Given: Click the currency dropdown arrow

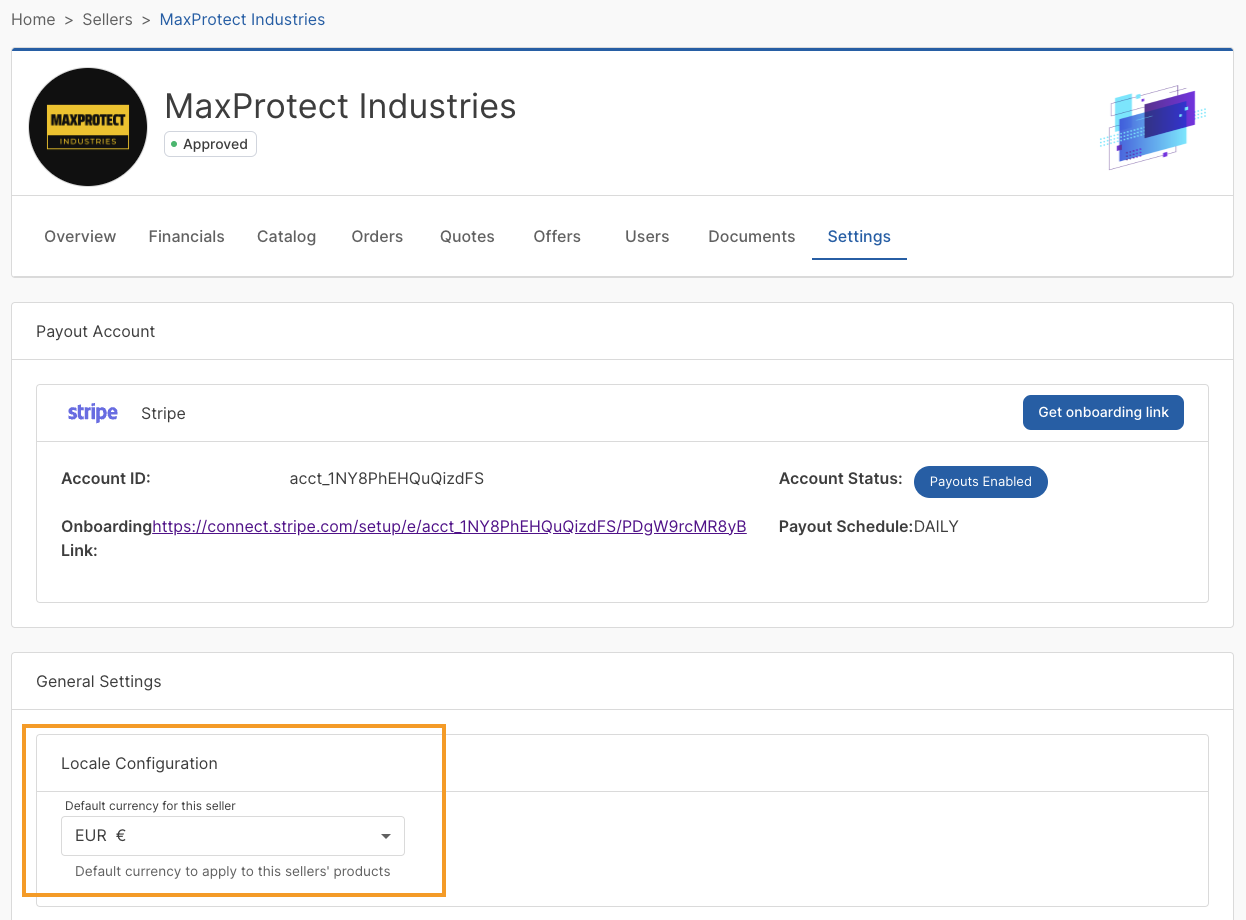Looking at the screenshot, I should click(386, 836).
